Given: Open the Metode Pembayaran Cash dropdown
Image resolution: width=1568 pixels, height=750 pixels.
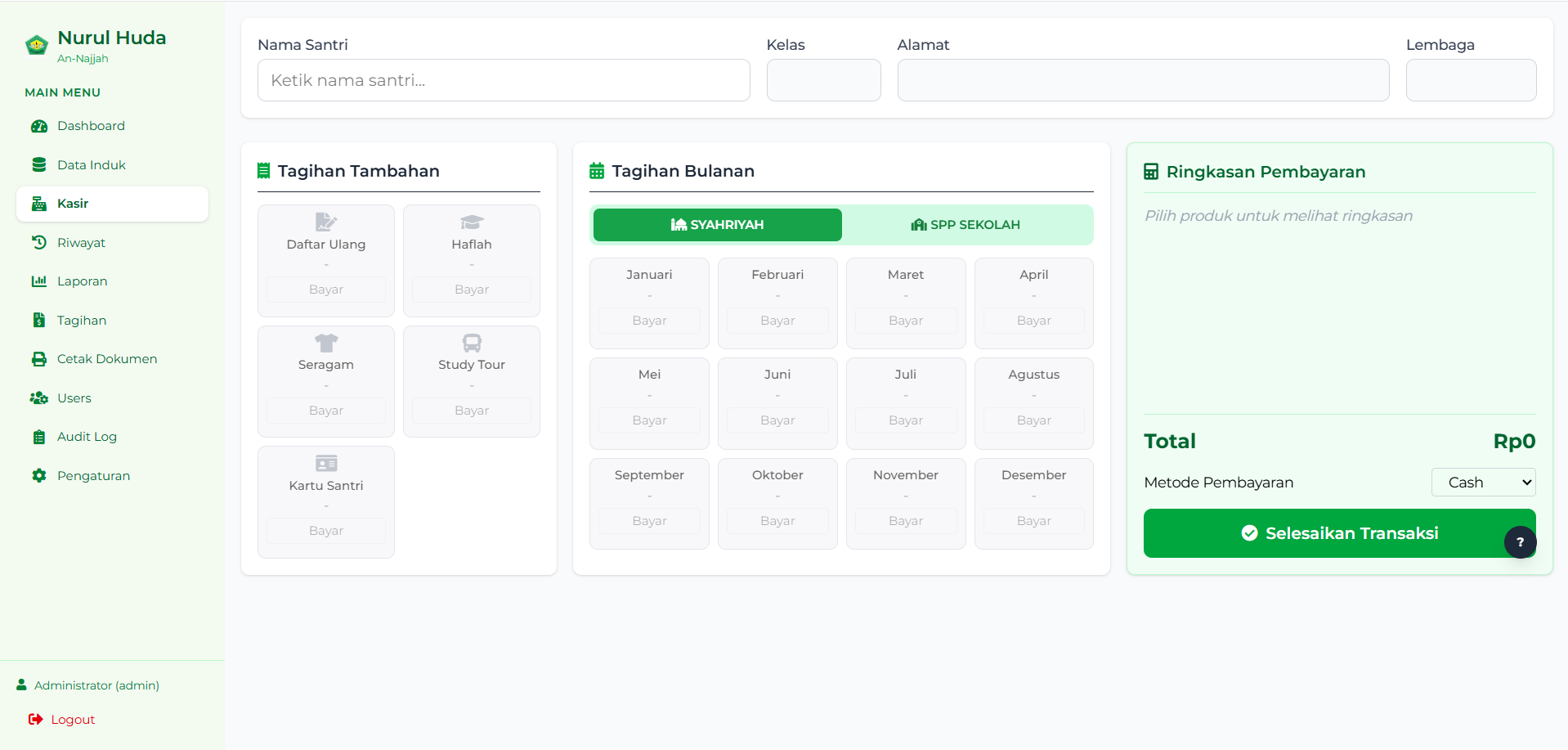Looking at the screenshot, I should [x=1483, y=483].
